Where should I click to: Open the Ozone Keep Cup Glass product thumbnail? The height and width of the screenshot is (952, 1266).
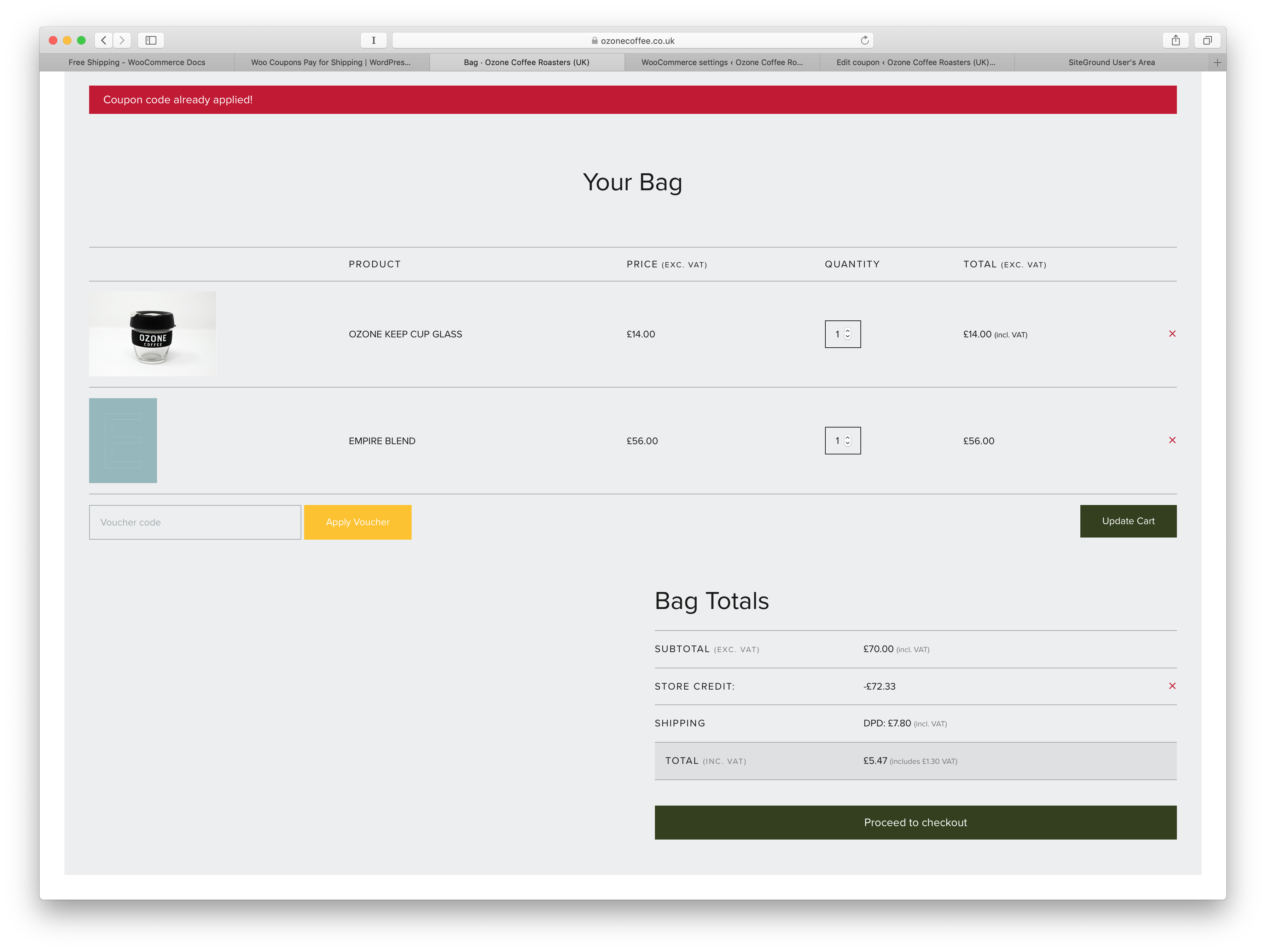point(153,334)
